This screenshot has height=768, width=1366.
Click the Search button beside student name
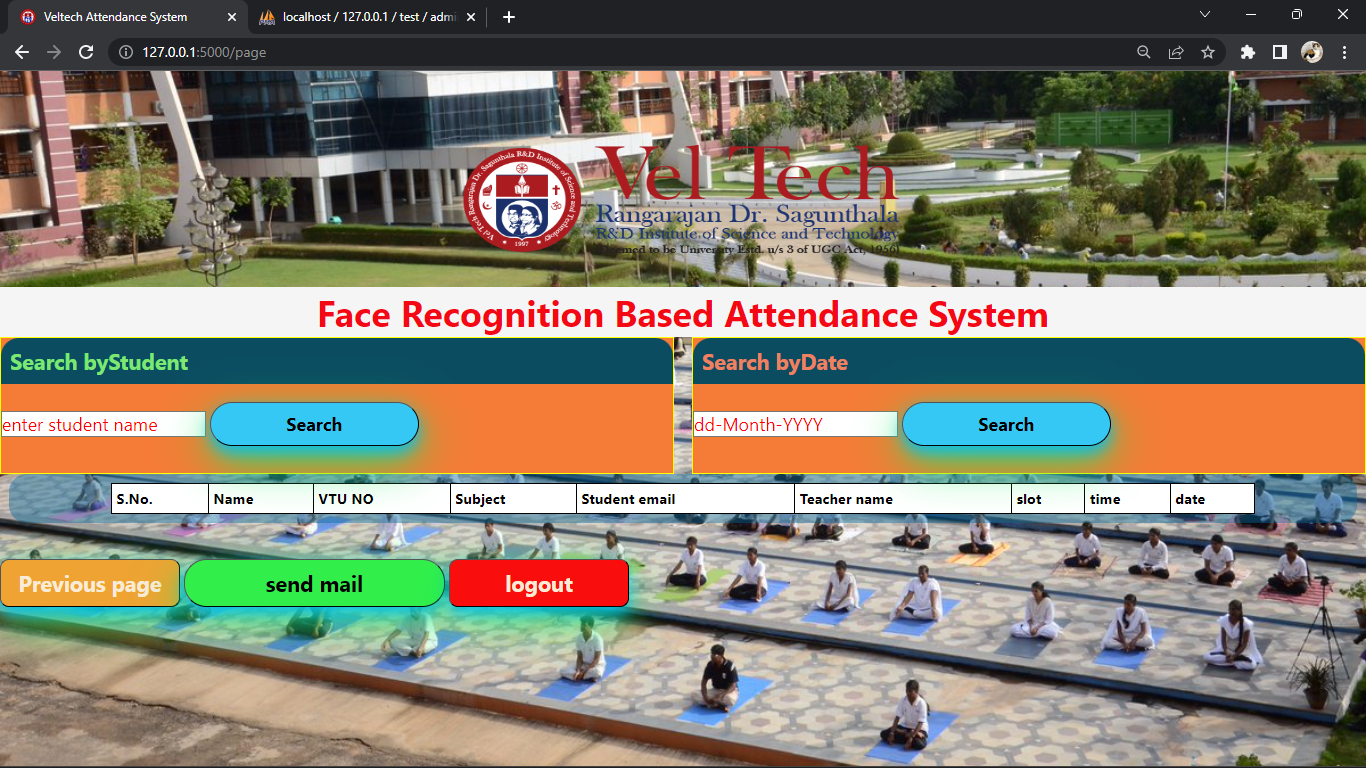tap(314, 424)
